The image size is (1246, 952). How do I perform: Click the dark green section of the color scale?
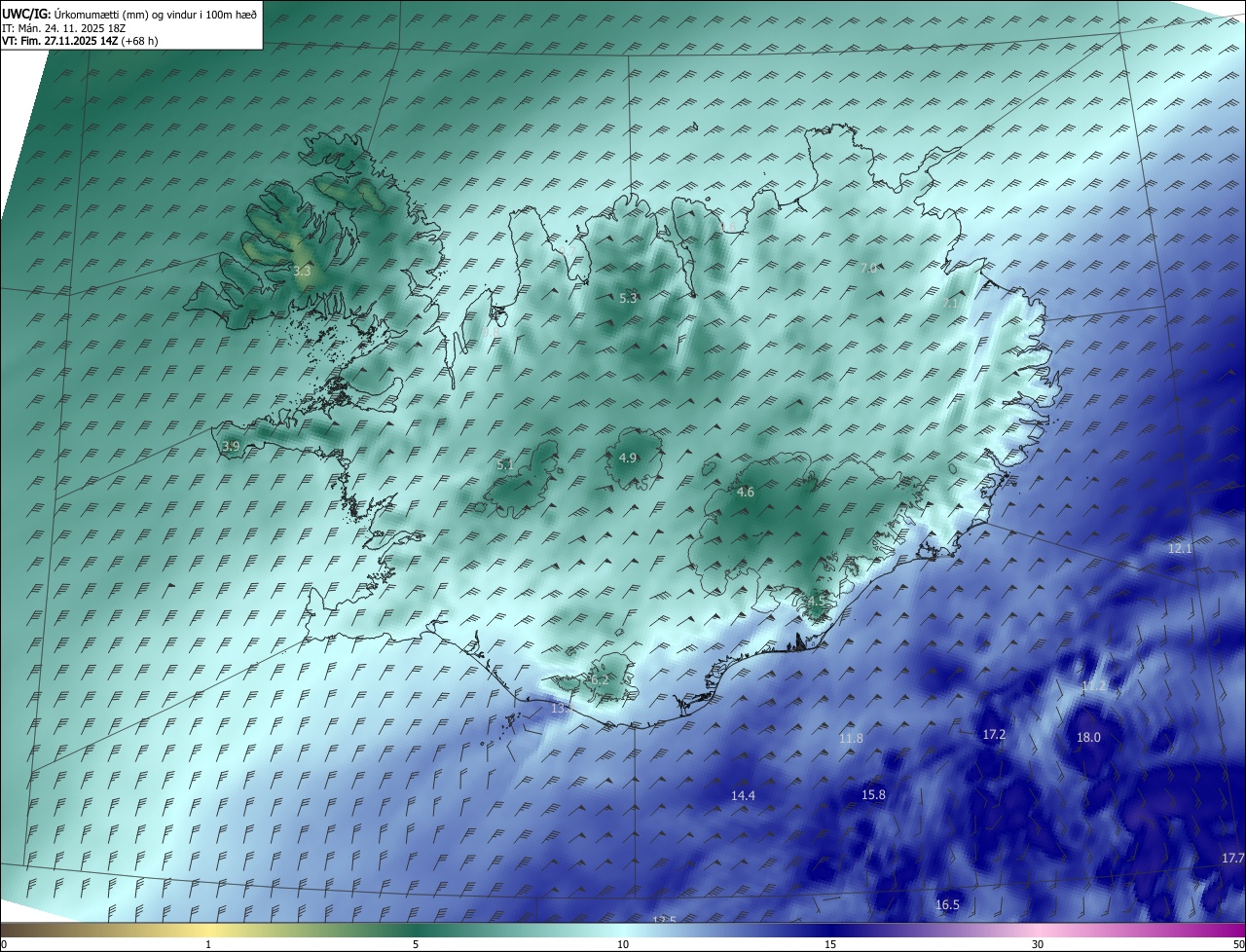[x=416, y=930]
